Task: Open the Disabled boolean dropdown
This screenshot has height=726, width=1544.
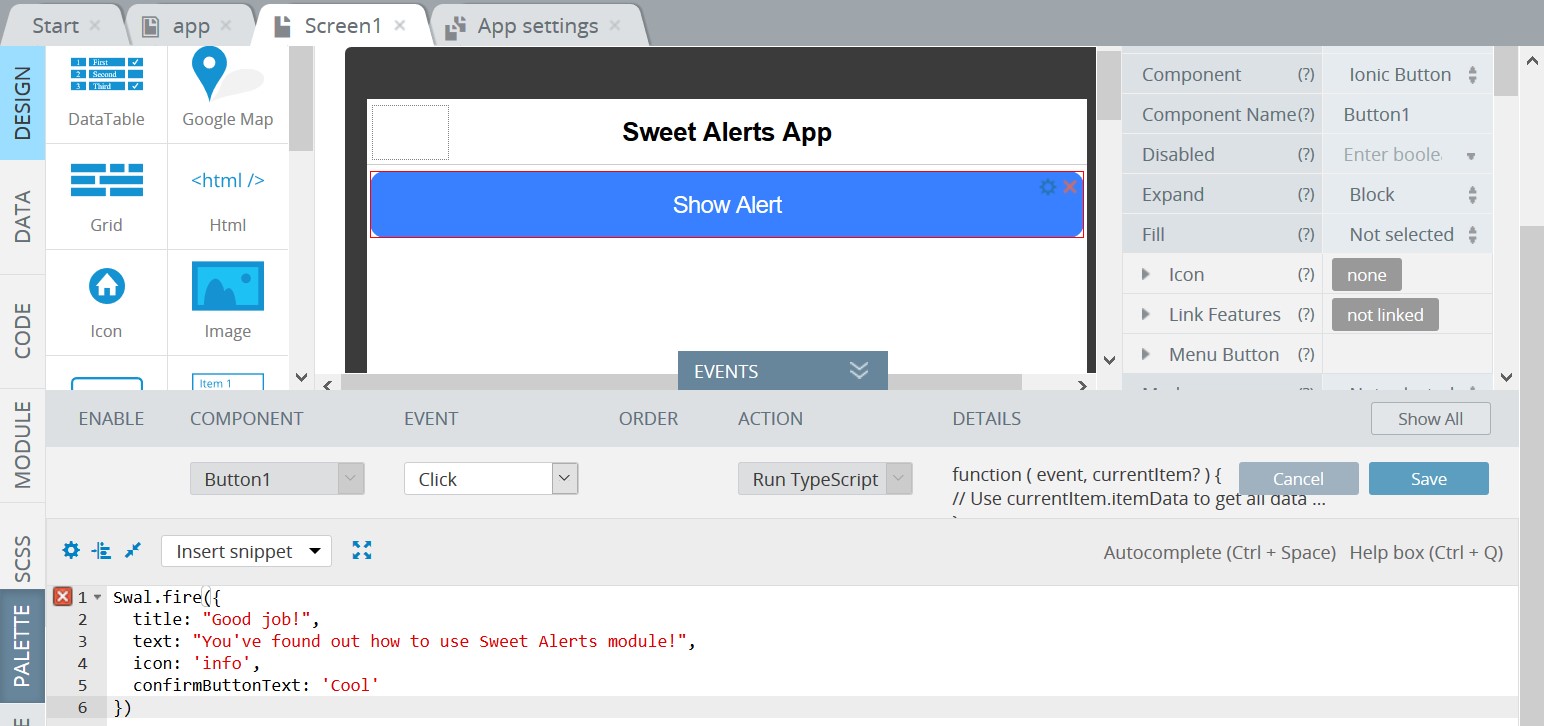Action: (x=1407, y=154)
